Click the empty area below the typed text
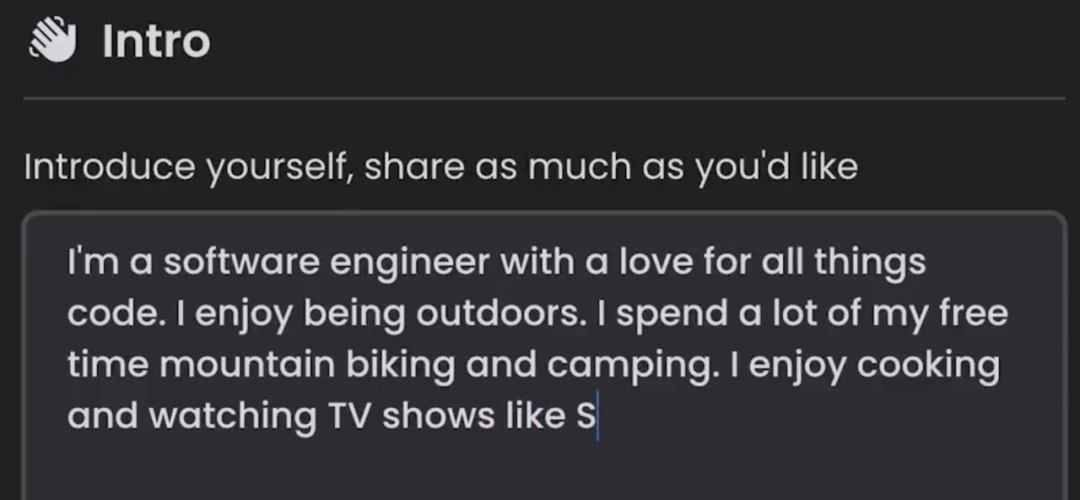Screen dimensions: 1080x500 [545, 470]
